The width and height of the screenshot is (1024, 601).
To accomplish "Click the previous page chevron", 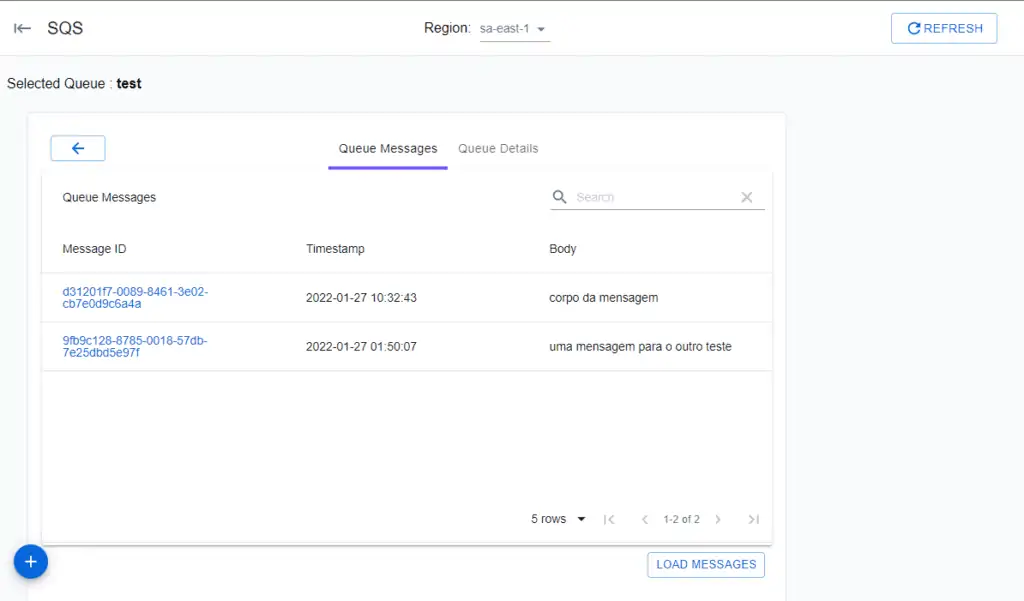I will [x=645, y=519].
